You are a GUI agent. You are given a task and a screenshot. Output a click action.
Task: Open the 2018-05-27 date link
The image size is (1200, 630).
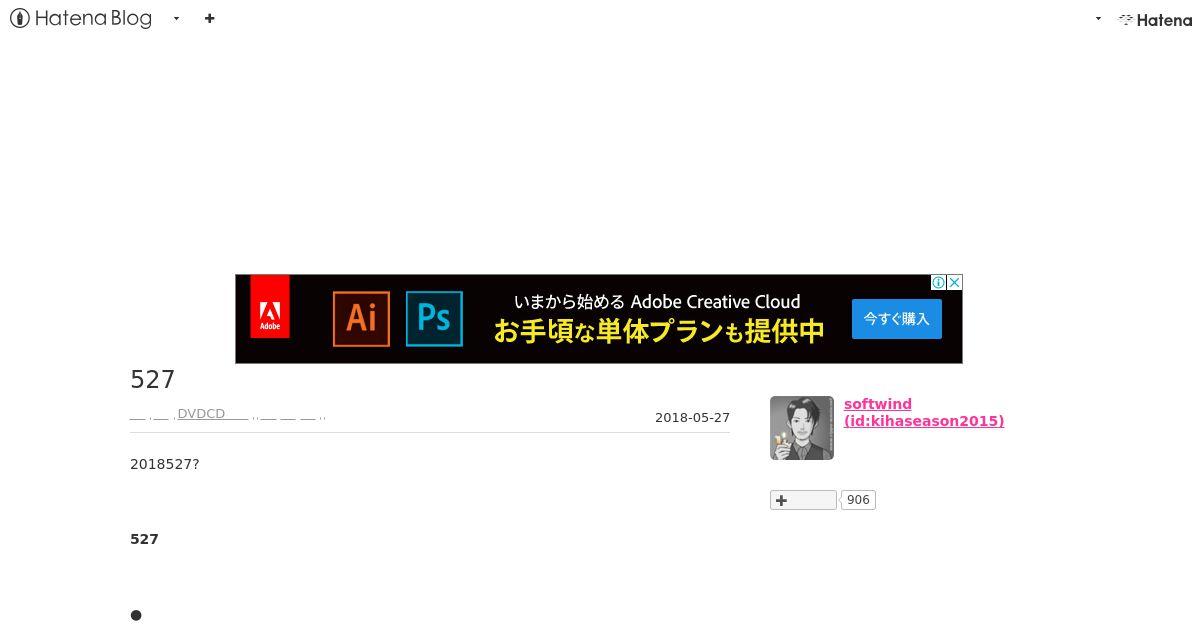(692, 418)
